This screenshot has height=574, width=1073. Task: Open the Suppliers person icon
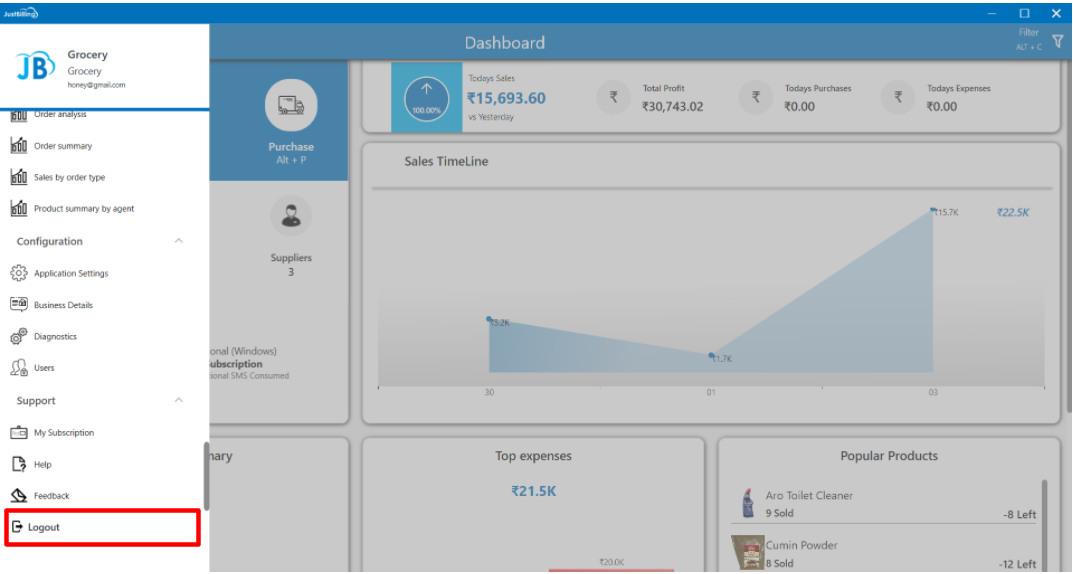(291, 216)
